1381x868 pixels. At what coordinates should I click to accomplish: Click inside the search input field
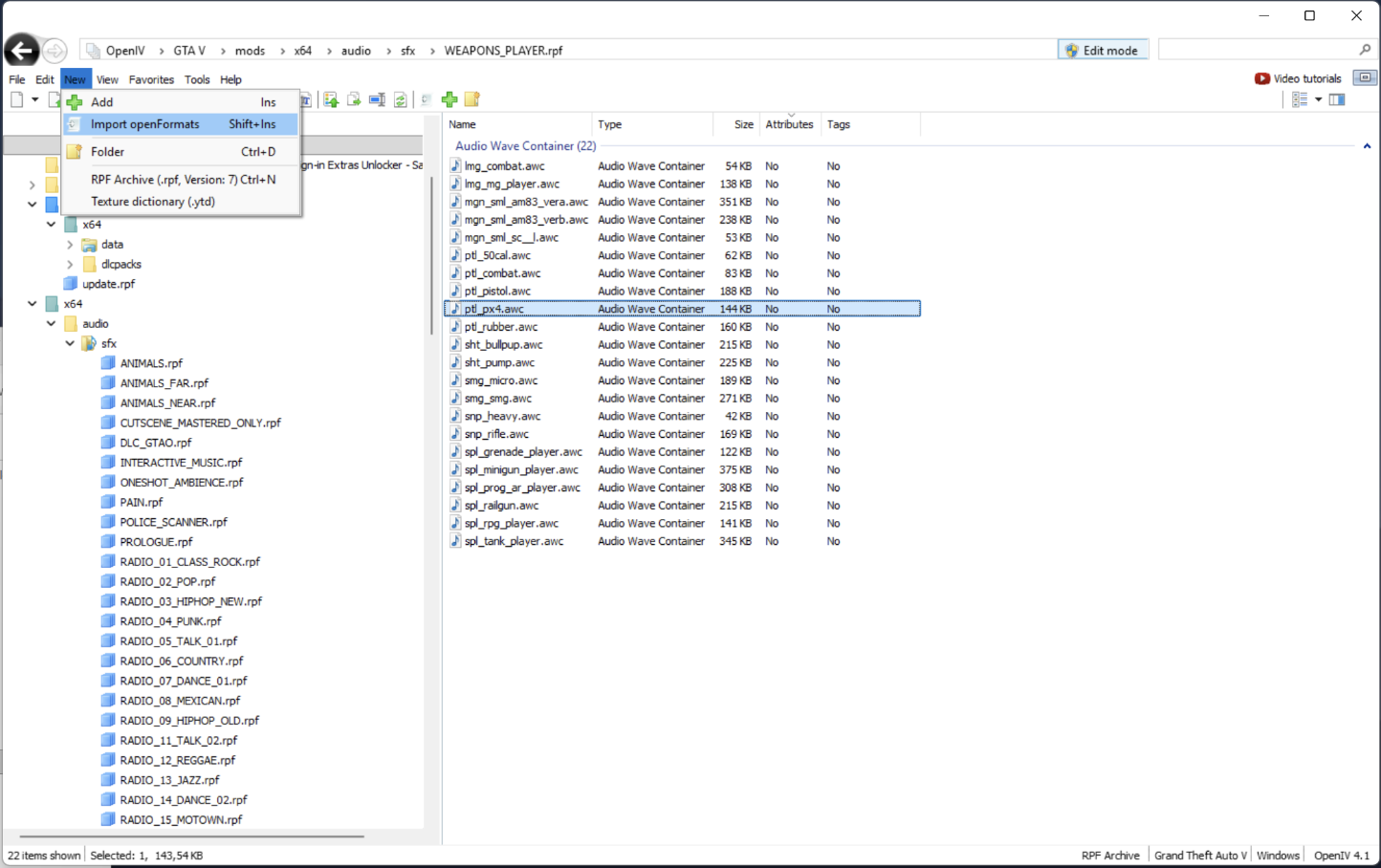1258,50
